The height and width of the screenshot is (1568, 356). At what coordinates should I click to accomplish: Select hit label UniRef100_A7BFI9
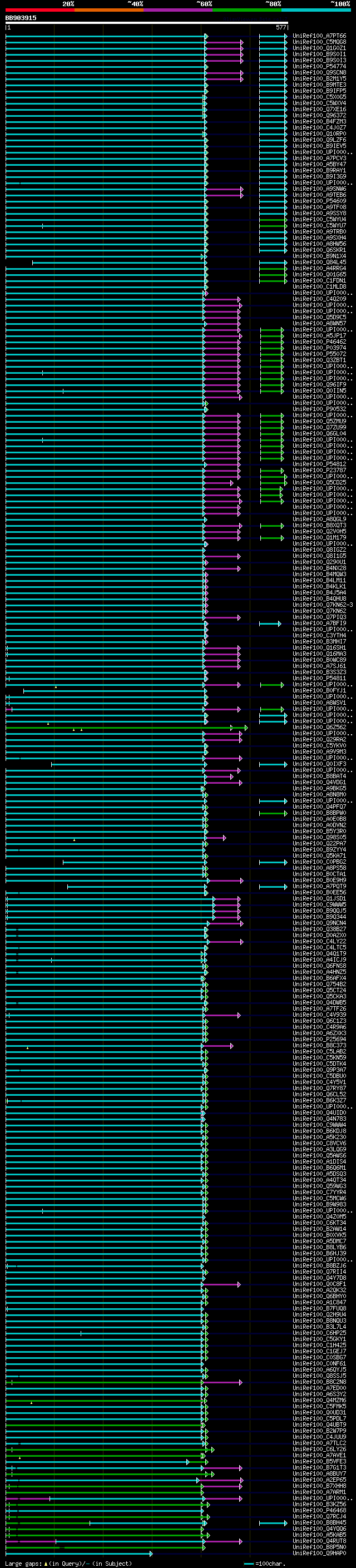pyautogui.click(x=319, y=623)
